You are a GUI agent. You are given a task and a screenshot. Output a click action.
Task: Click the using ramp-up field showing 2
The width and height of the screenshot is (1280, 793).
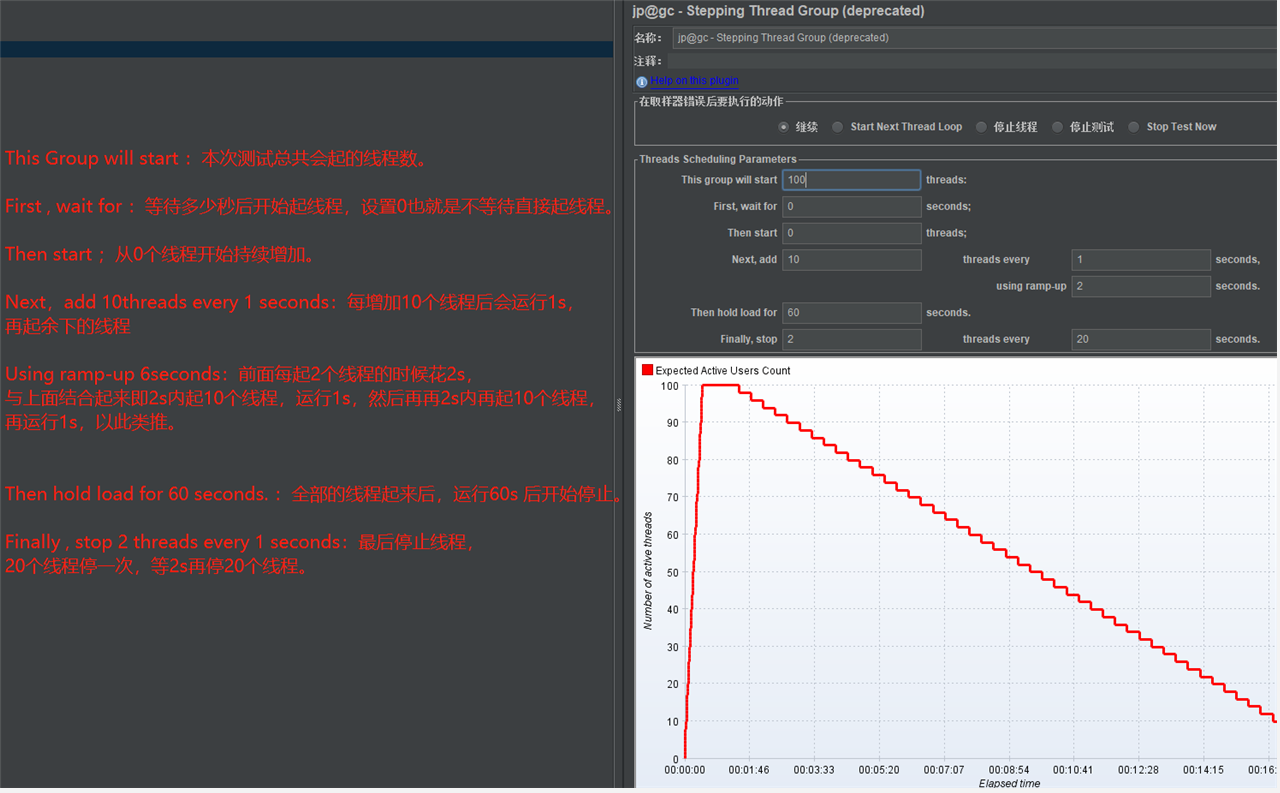tap(1141, 285)
